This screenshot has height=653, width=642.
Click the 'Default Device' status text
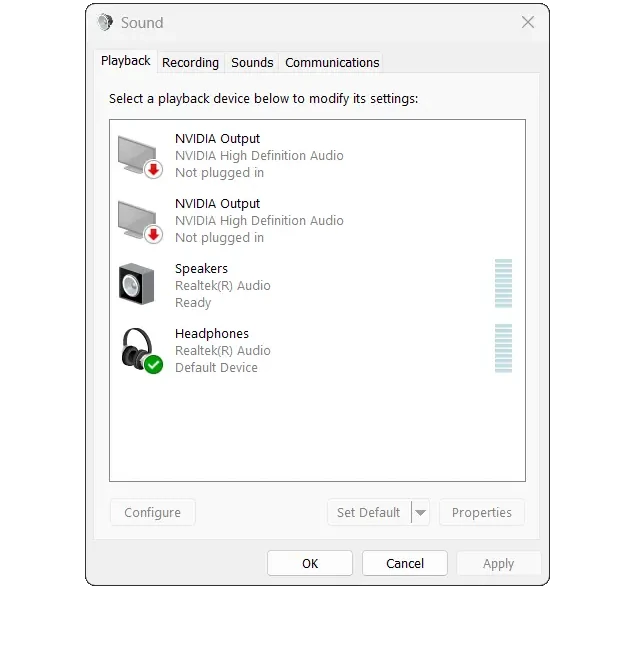tap(216, 368)
